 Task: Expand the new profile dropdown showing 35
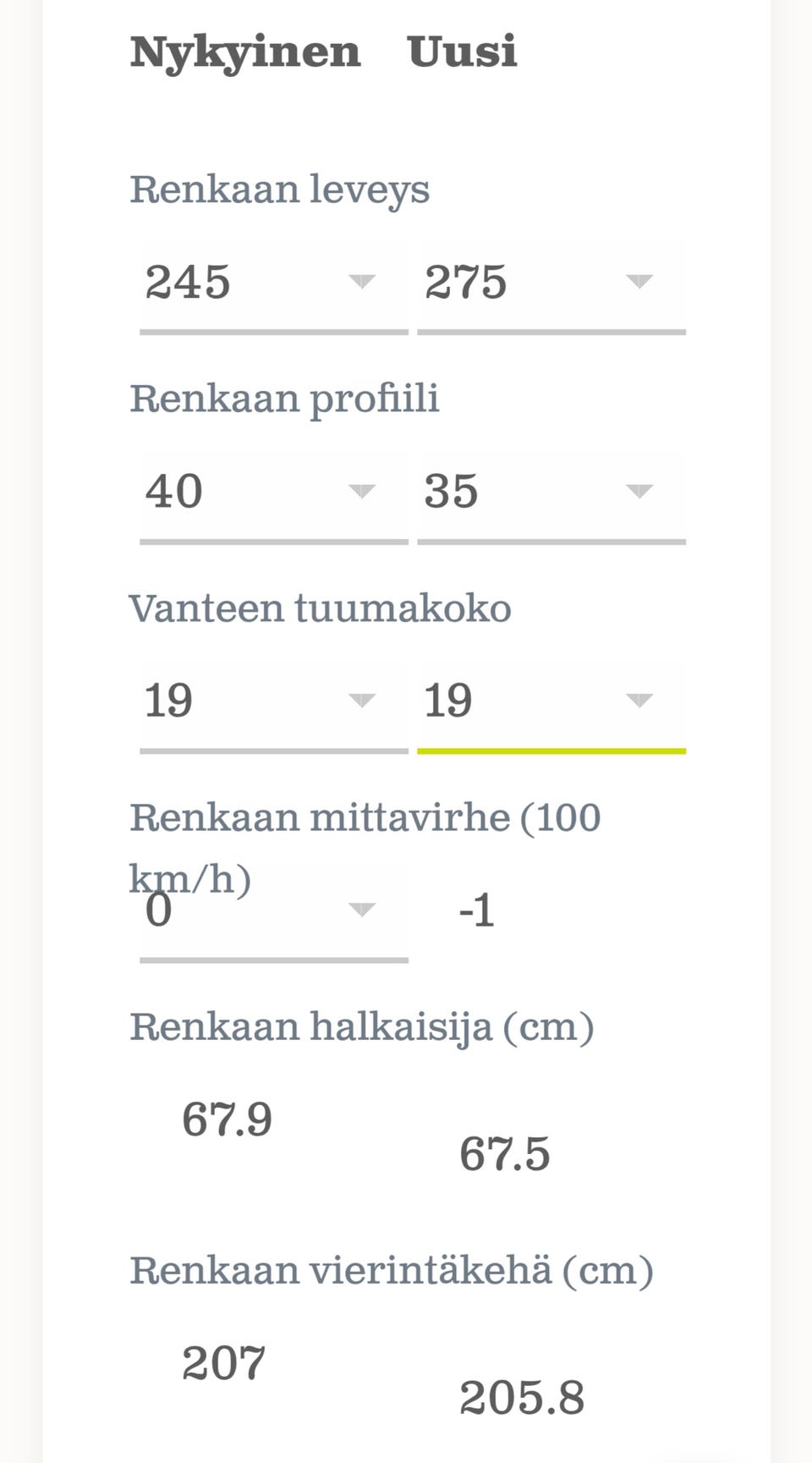click(x=550, y=492)
